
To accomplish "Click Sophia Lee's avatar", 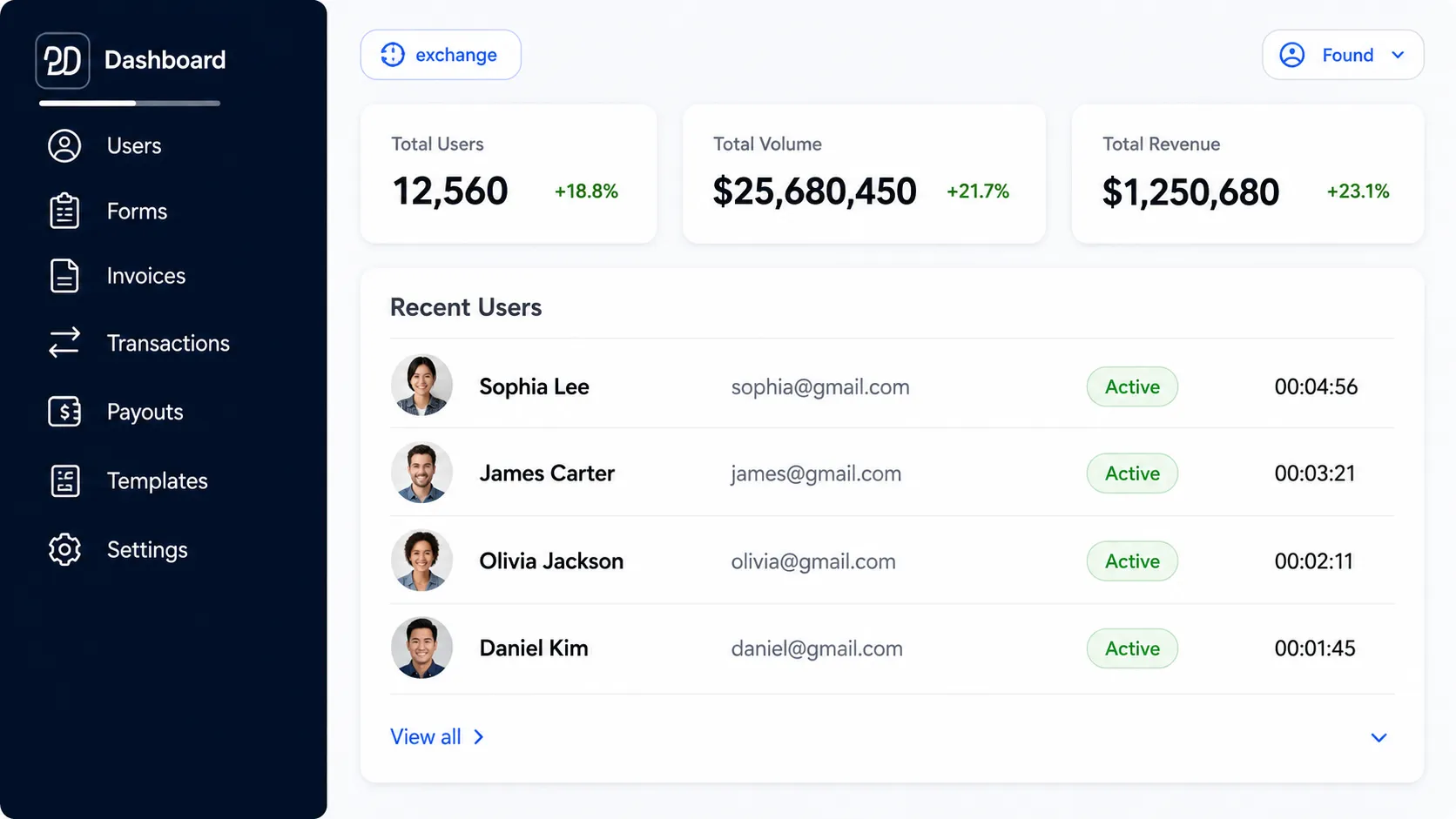I will pyautogui.click(x=421, y=386).
